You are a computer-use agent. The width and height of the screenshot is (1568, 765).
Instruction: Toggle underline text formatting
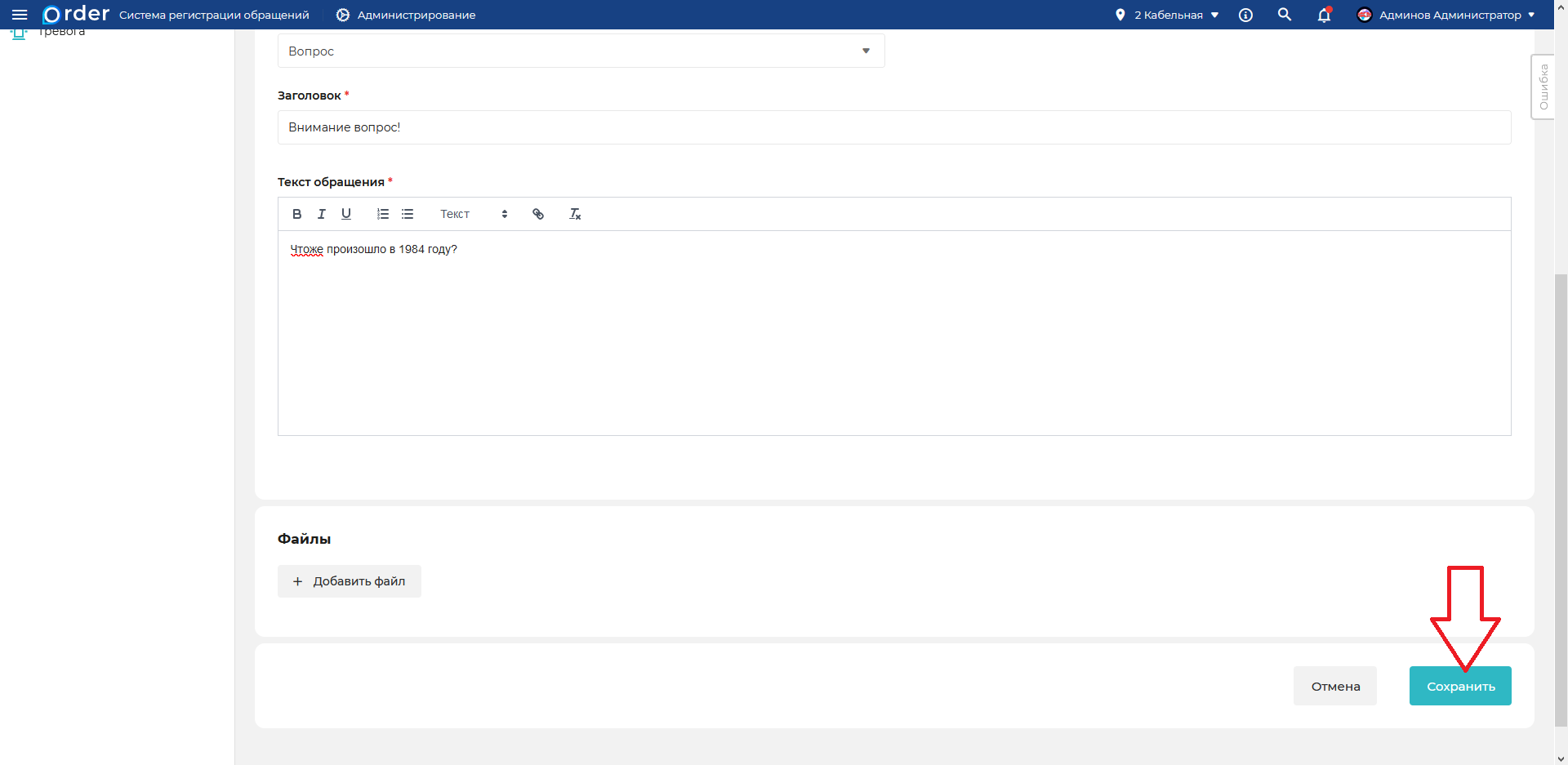pyautogui.click(x=346, y=214)
